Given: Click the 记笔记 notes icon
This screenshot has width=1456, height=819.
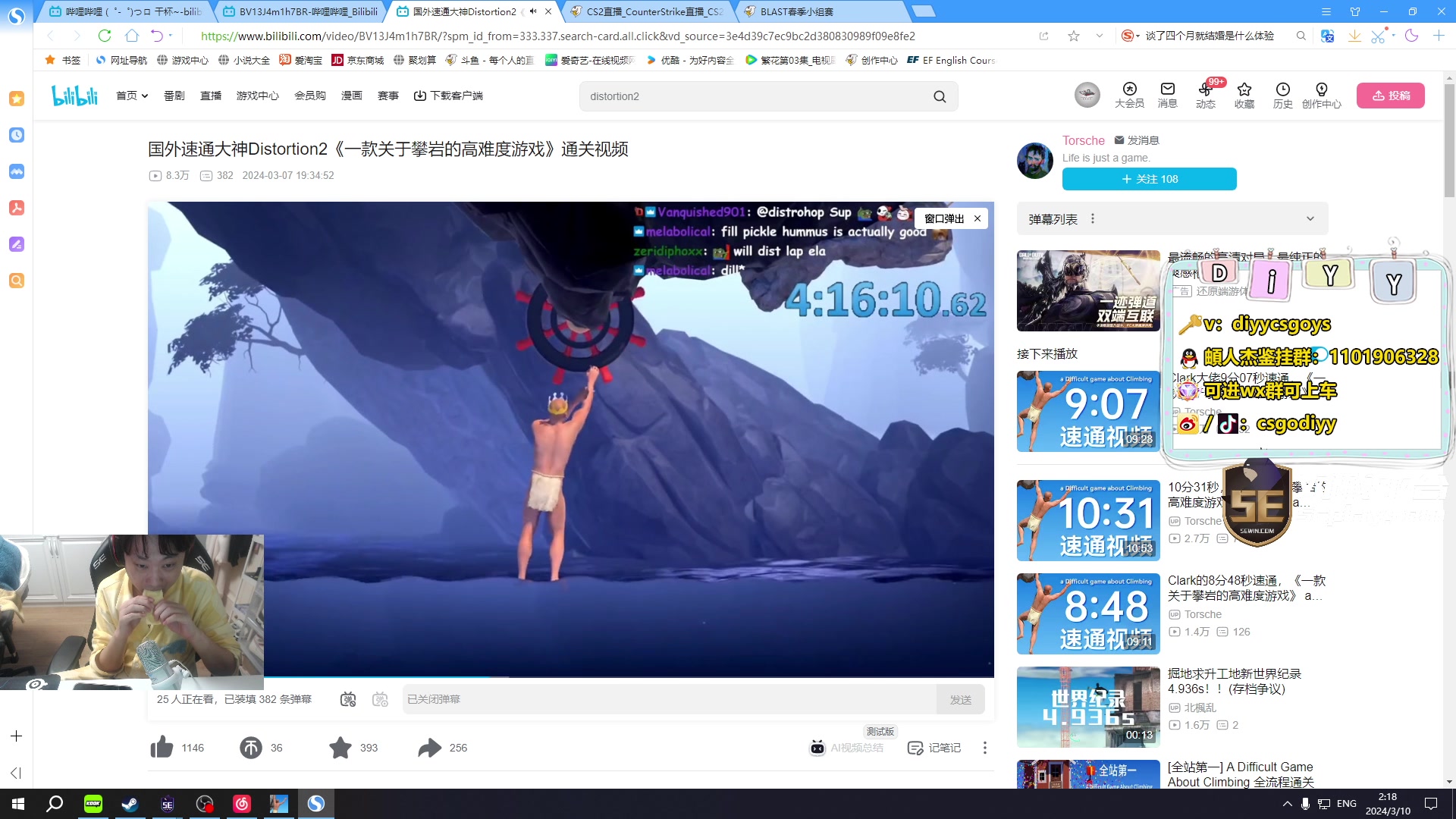Looking at the screenshot, I should coord(934,748).
